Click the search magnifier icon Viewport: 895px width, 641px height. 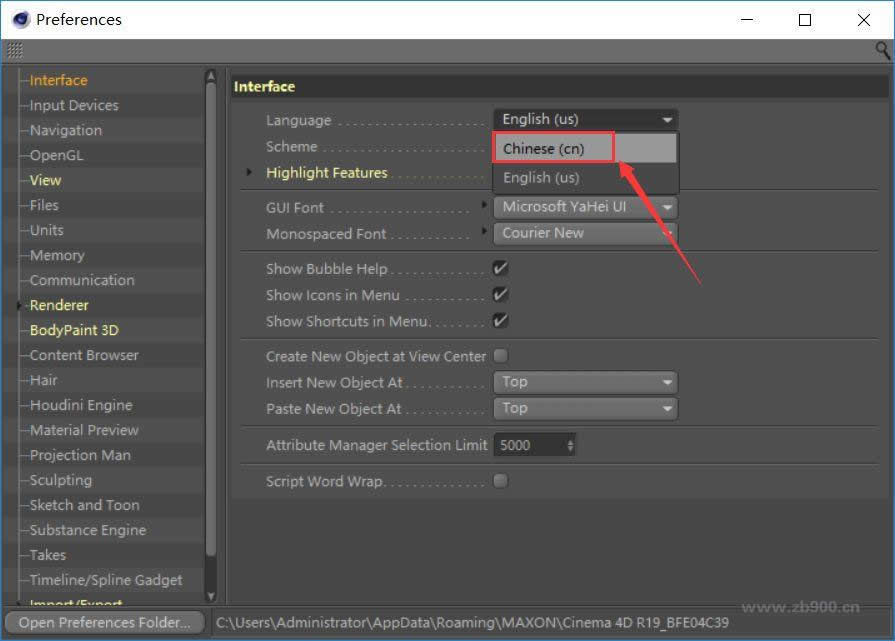tap(882, 50)
